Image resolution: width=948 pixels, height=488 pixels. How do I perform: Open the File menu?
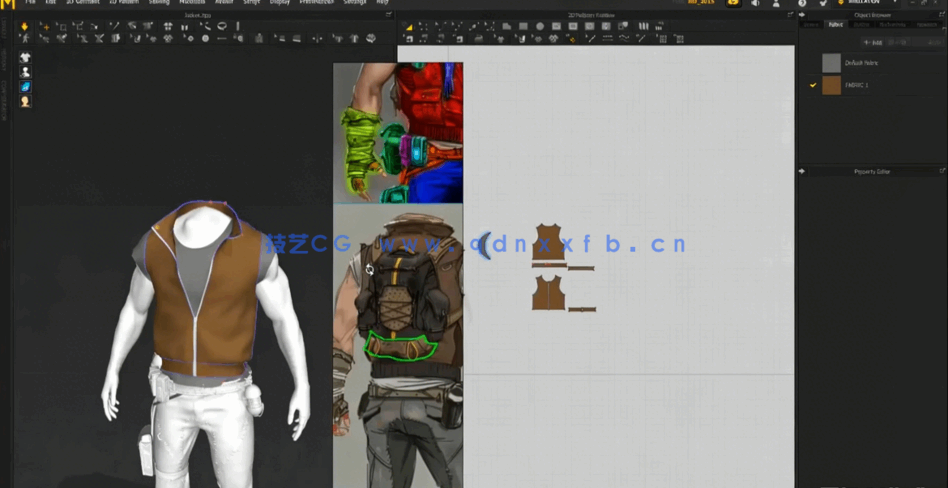[x=30, y=3]
